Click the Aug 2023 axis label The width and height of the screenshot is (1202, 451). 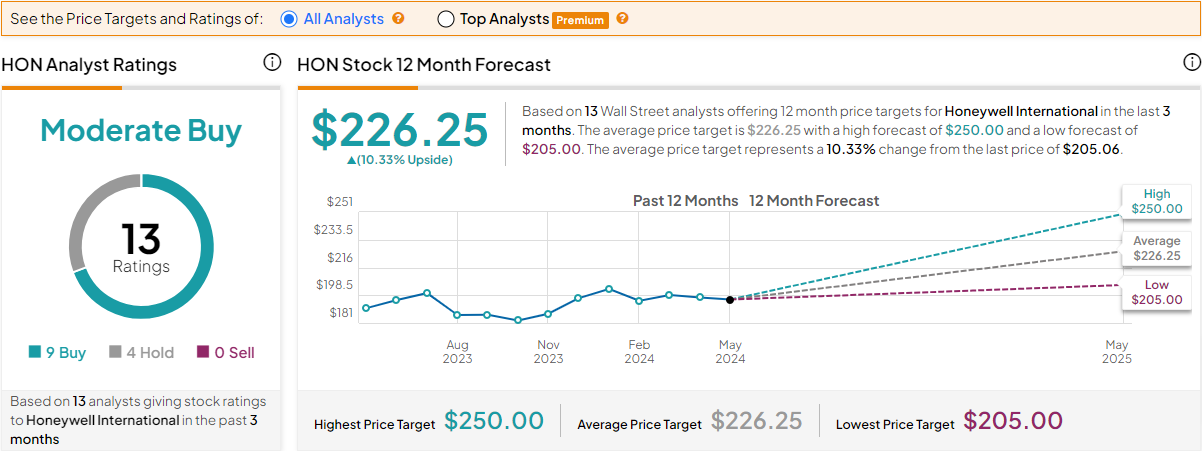[x=457, y=352]
